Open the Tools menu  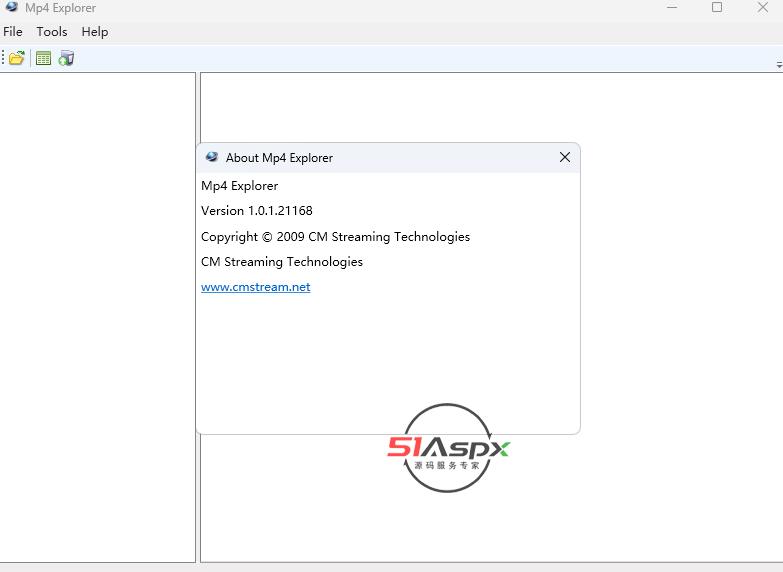coord(52,31)
